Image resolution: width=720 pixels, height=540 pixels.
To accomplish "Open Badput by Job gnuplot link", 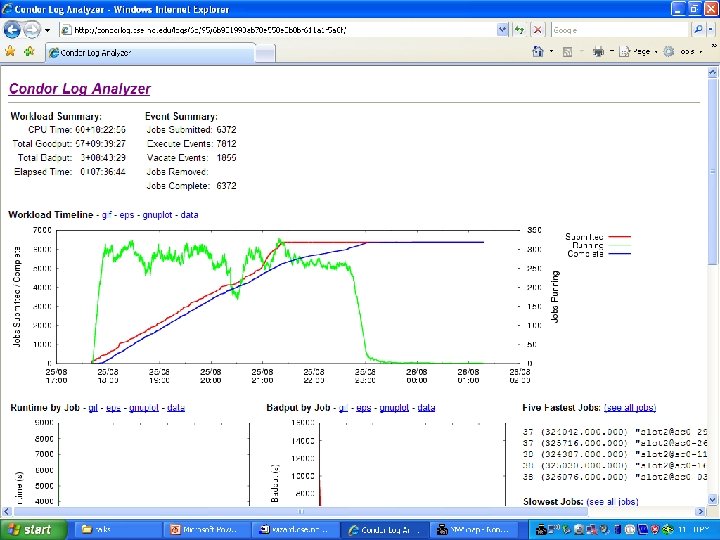I will click(x=394, y=408).
